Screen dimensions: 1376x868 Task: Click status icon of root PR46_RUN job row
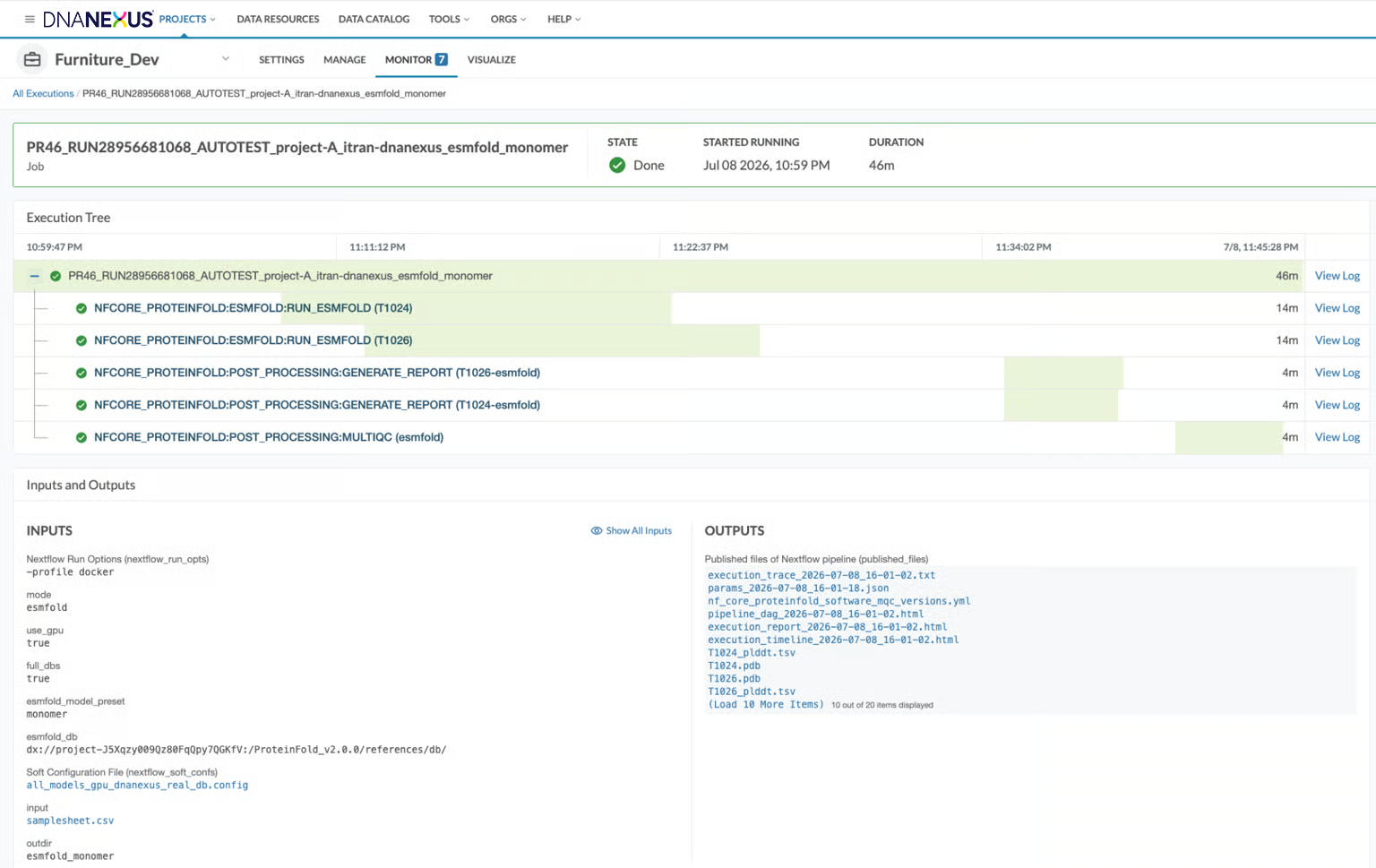56,276
